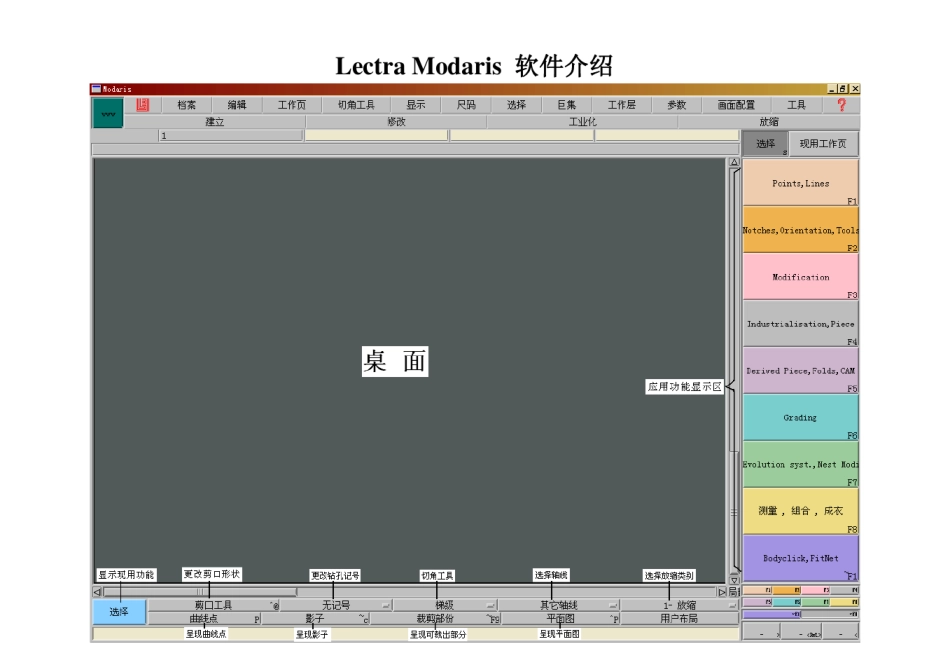The image size is (950, 672).
Task: Click the first beige field after the 1 field
Action: 376,136
